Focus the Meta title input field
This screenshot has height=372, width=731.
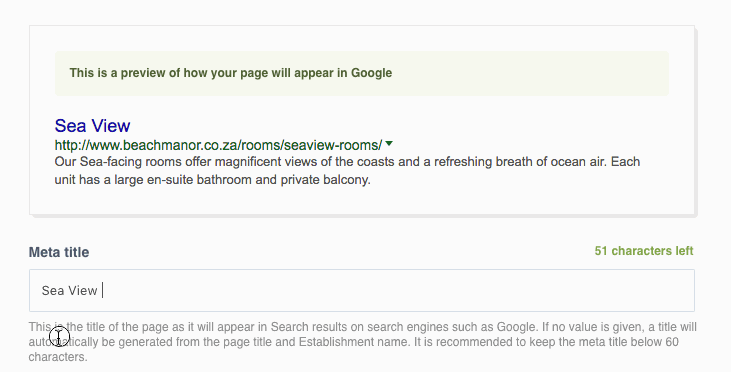(362, 290)
